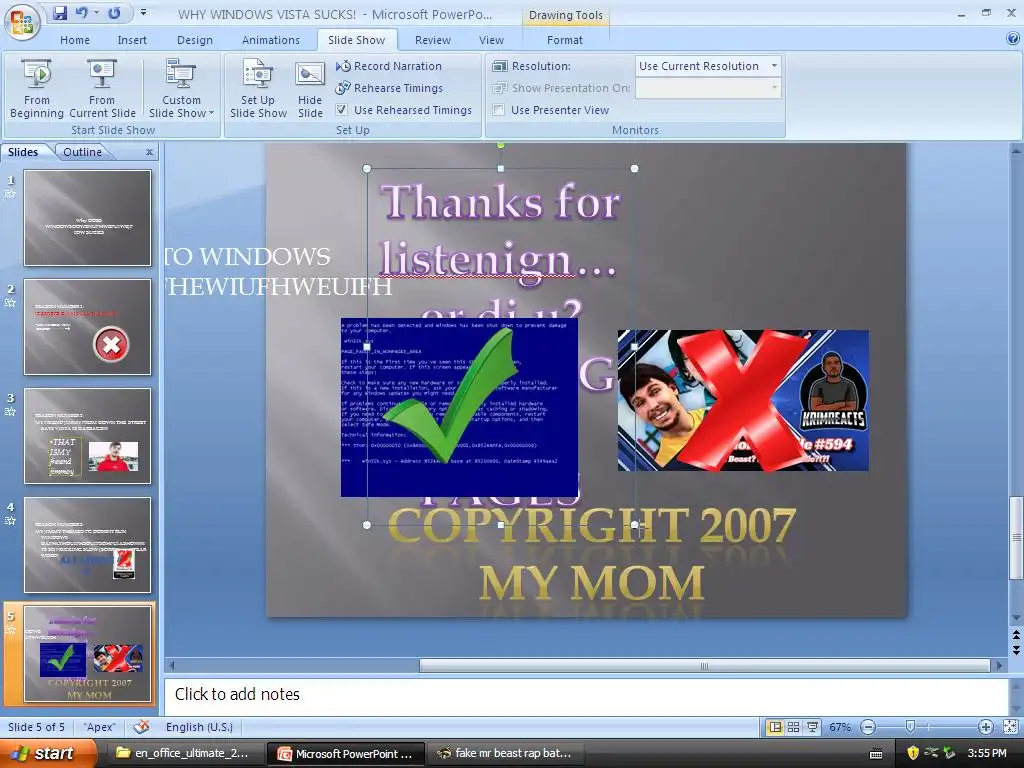Click the Next Slide double-arrow button
This screenshot has height=768, width=1024.
[x=1016, y=650]
